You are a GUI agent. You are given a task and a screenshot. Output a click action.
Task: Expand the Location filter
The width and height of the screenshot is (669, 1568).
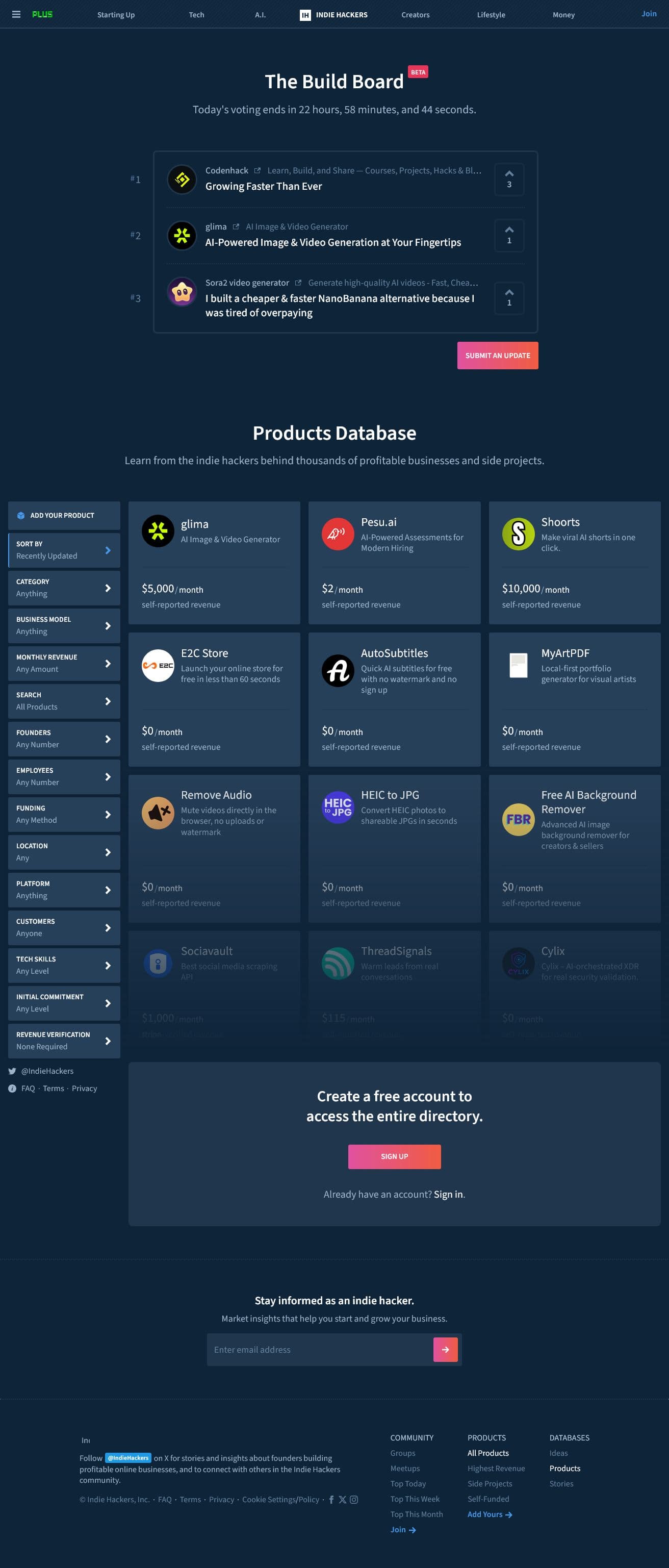click(x=64, y=852)
